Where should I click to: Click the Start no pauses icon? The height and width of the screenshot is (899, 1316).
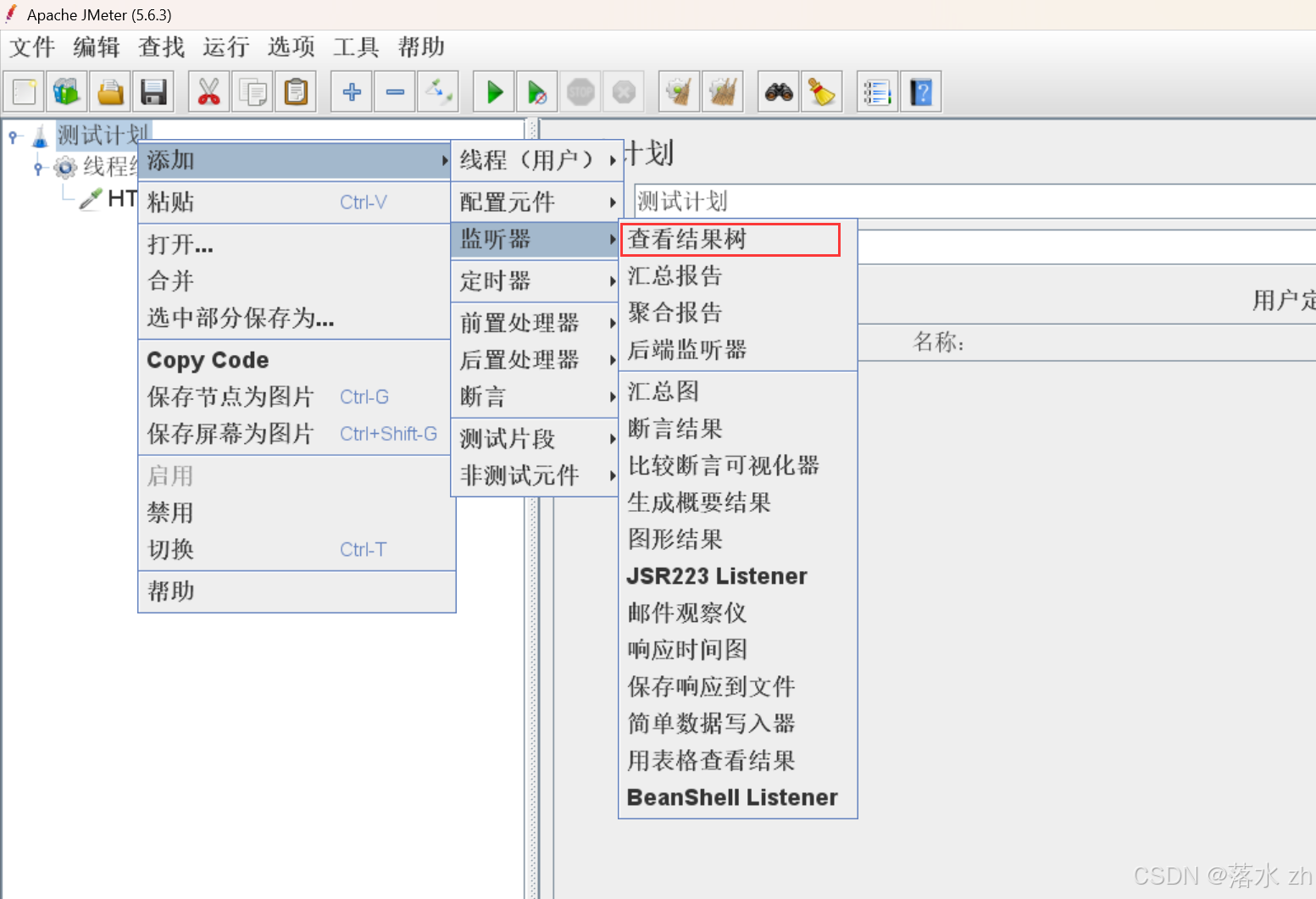[537, 92]
